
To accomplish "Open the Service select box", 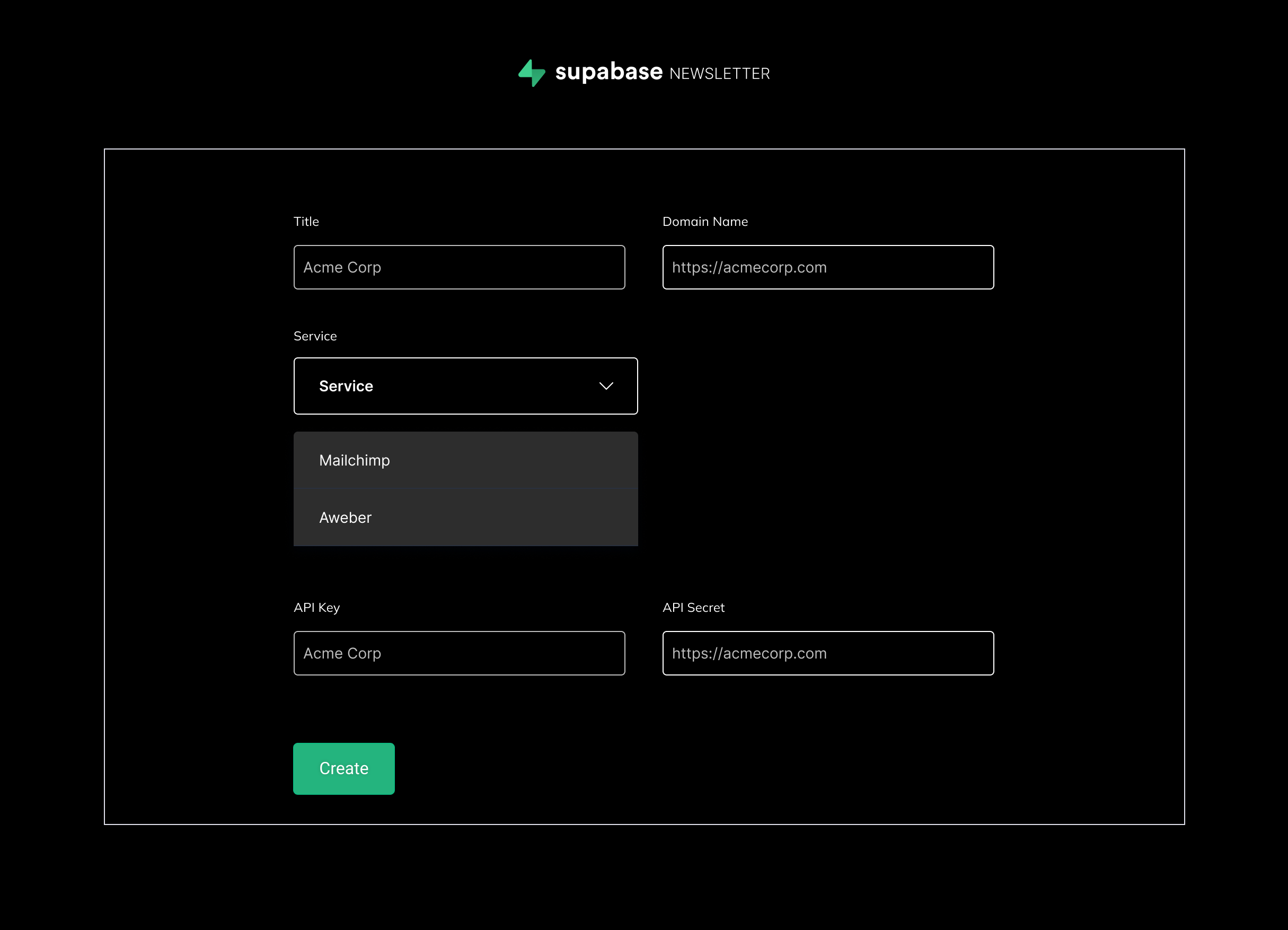I will 465,386.
